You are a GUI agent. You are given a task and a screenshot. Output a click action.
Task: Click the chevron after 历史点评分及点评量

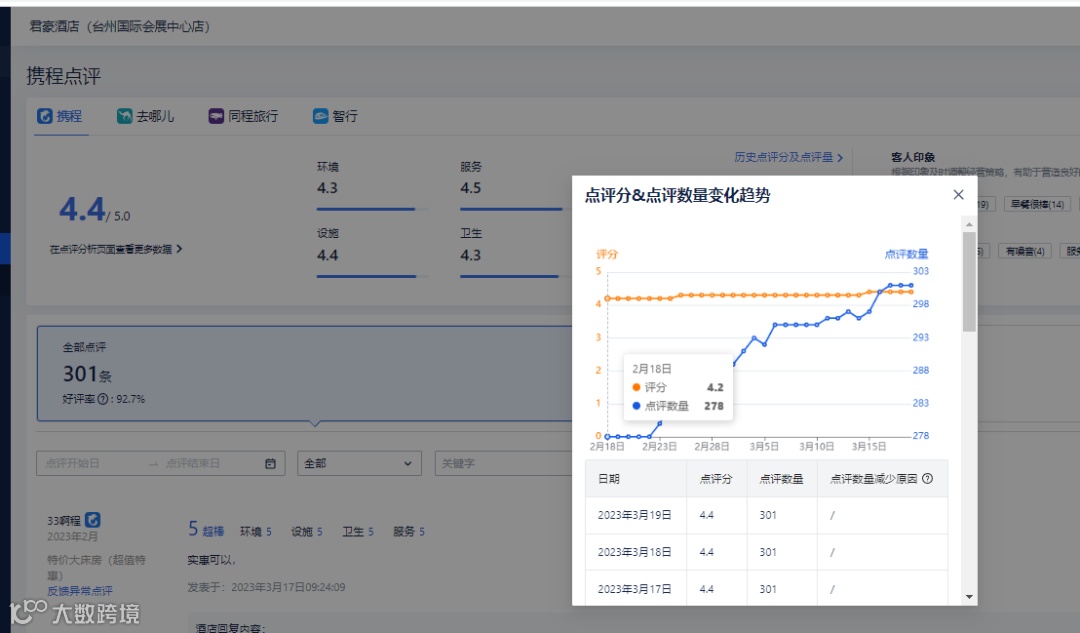[x=840, y=158]
